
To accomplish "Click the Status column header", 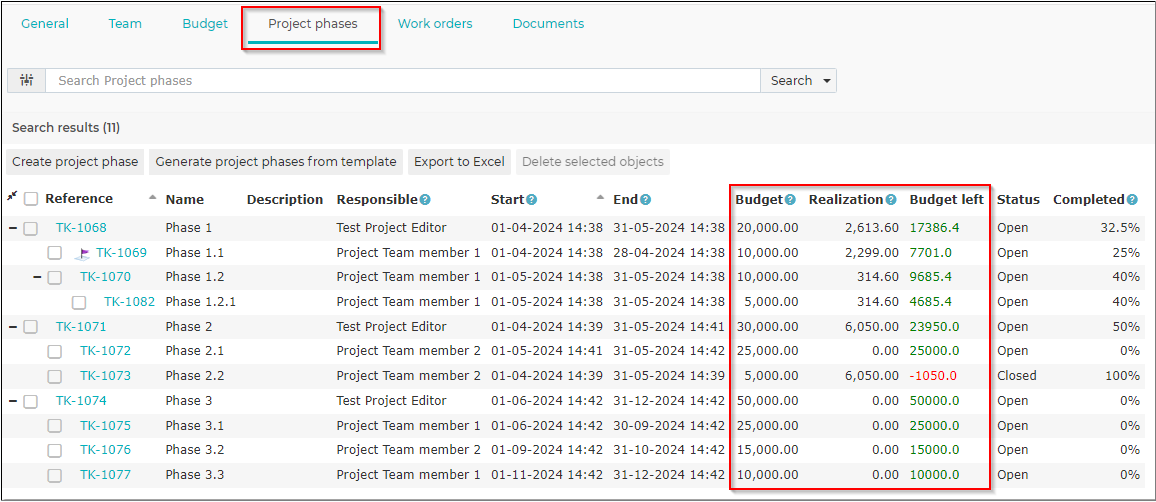I will pyautogui.click(x=1018, y=200).
